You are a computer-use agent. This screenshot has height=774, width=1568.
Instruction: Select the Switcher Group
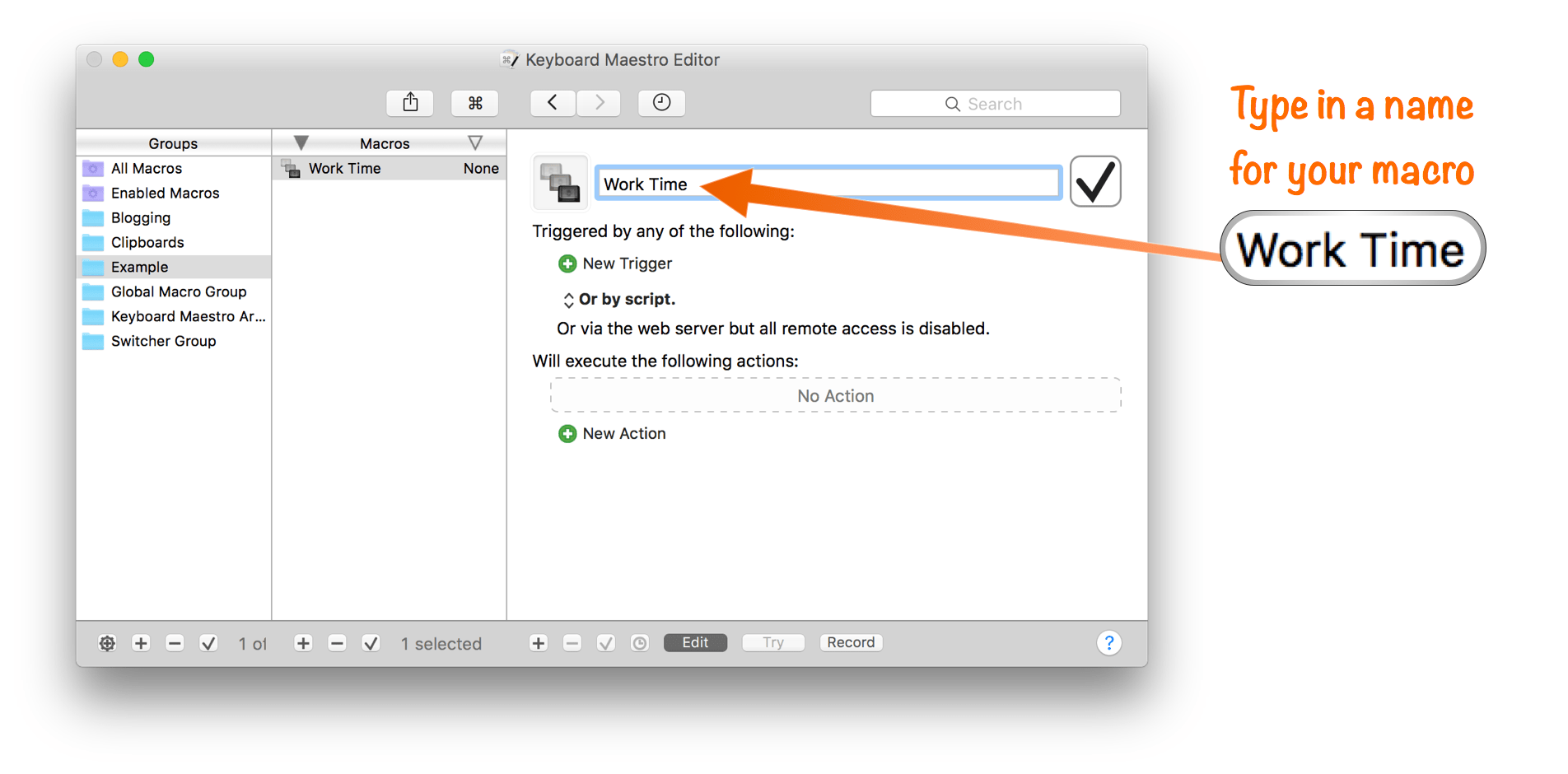click(x=174, y=341)
